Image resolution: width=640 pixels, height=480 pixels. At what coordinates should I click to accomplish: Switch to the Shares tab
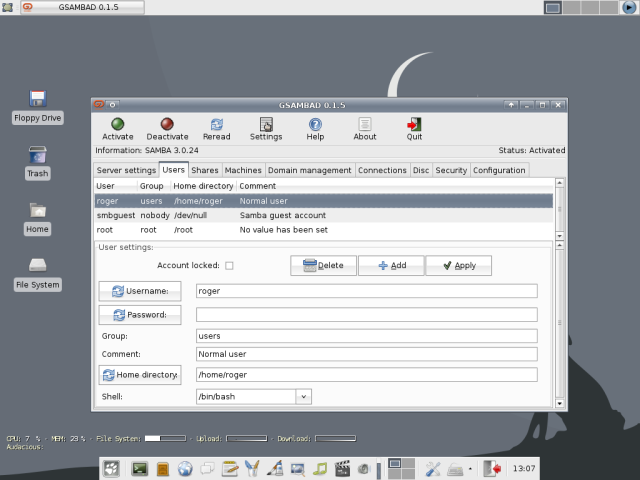[205, 171]
